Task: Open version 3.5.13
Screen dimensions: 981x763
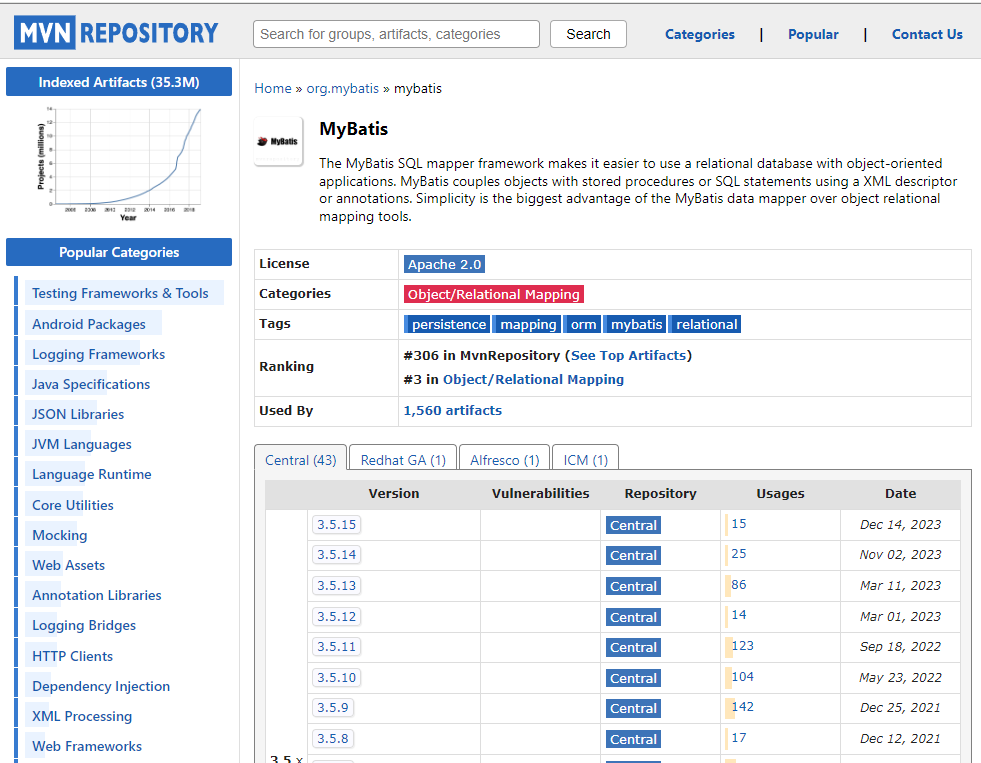Action: [x=337, y=586]
